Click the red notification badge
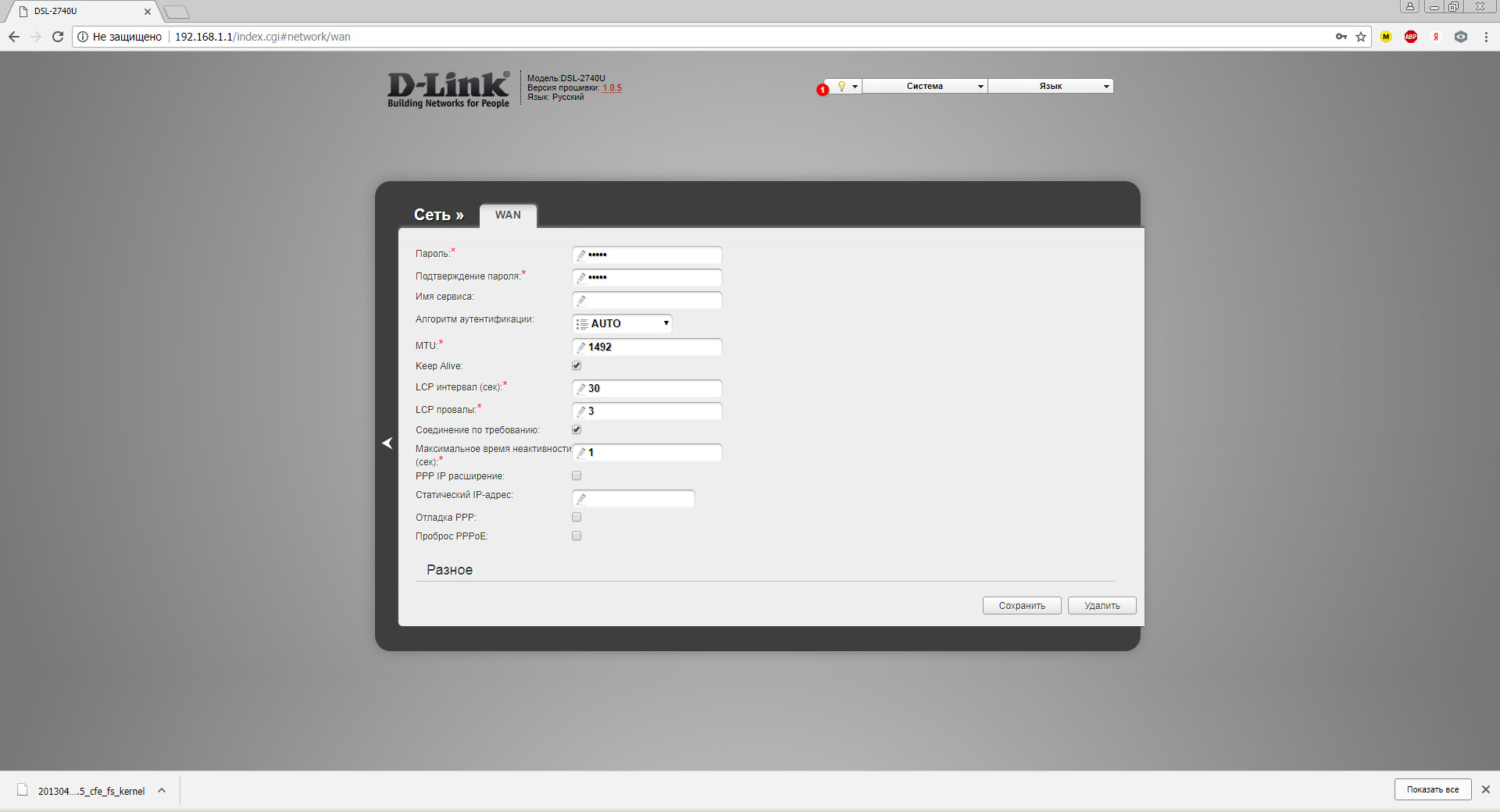 pos(822,90)
